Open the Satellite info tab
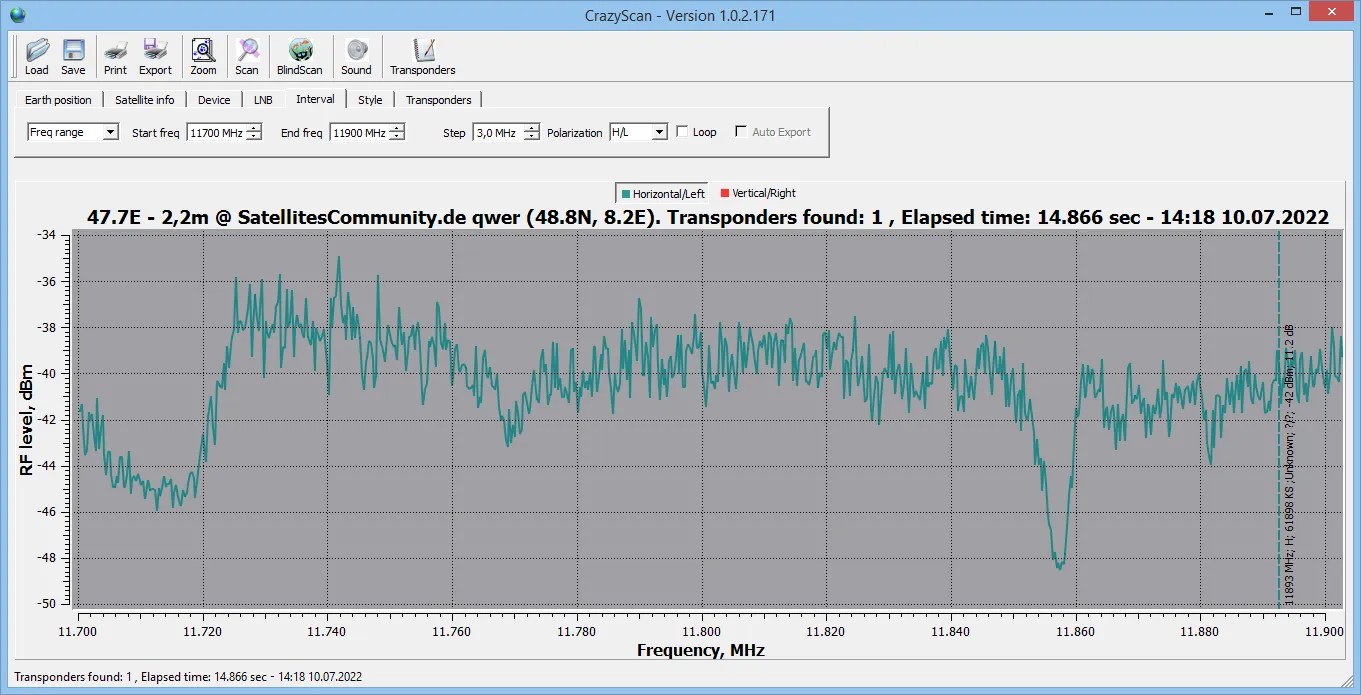 [144, 99]
